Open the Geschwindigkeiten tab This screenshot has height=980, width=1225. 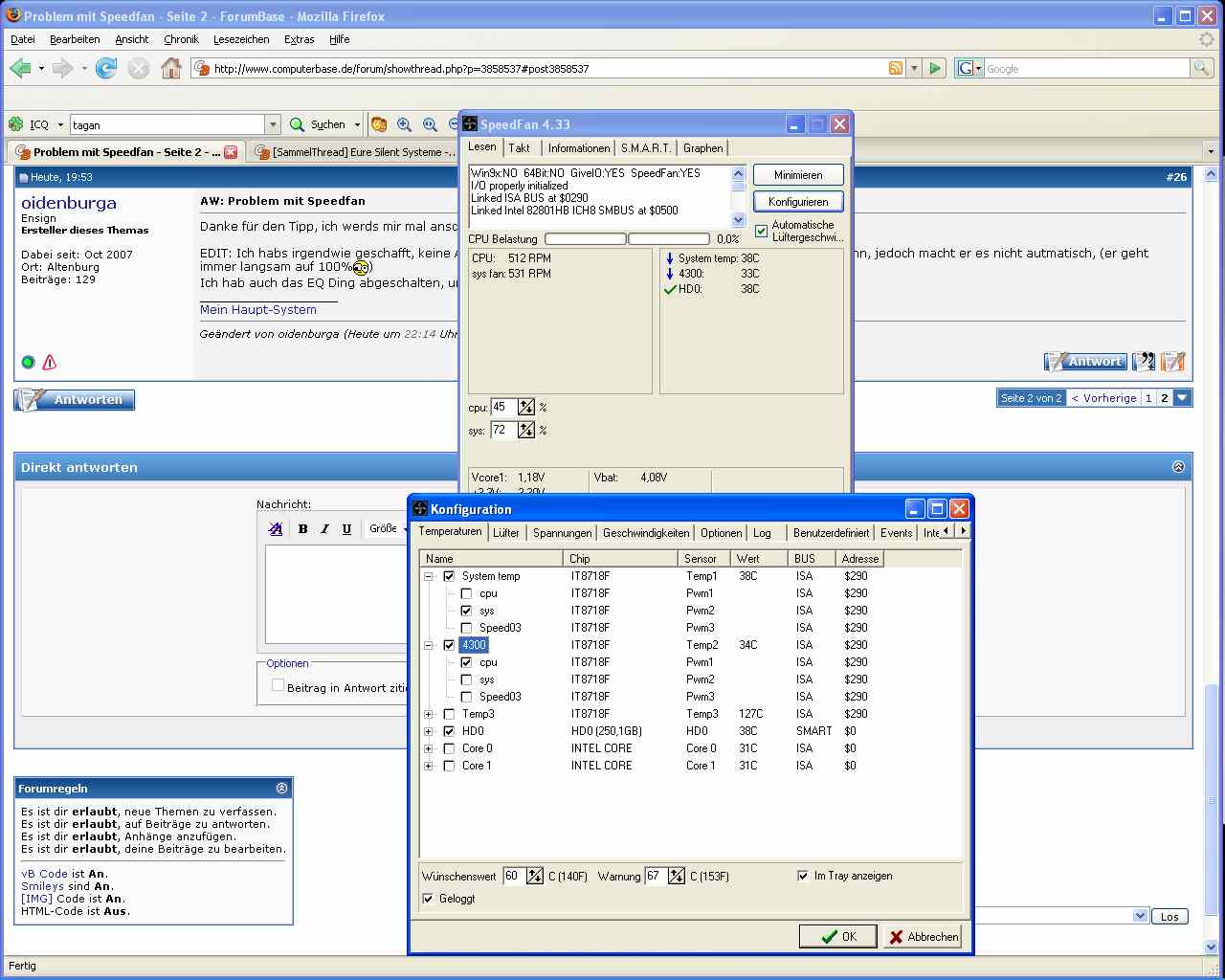[x=646, y=533]
